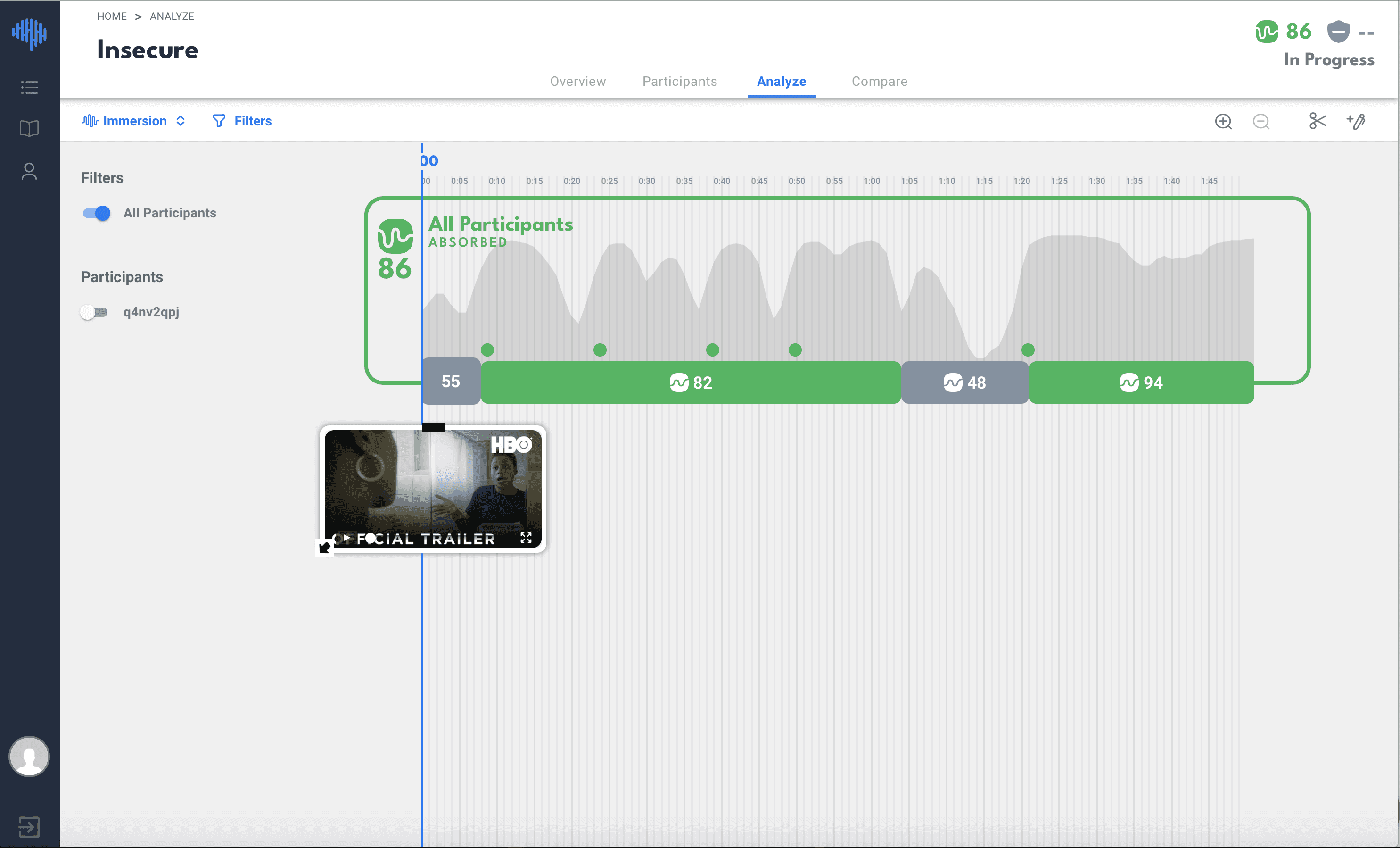Image resolution: width=1400 pixels, height=848 pixels.
Task: Switch to the Overview tab
Action: 577,81
